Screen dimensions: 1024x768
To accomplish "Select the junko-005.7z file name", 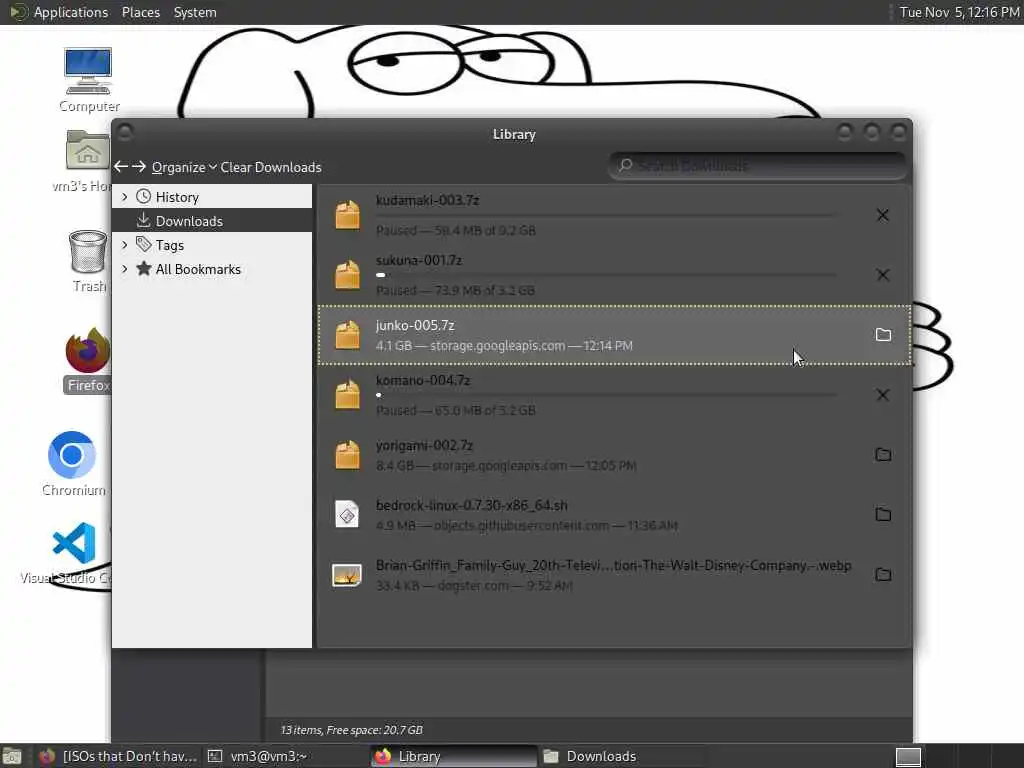I will (x=415, y=325).
